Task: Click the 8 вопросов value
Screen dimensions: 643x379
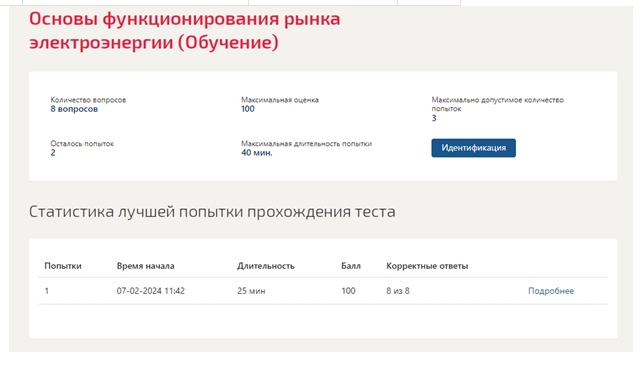Action: 74,109
